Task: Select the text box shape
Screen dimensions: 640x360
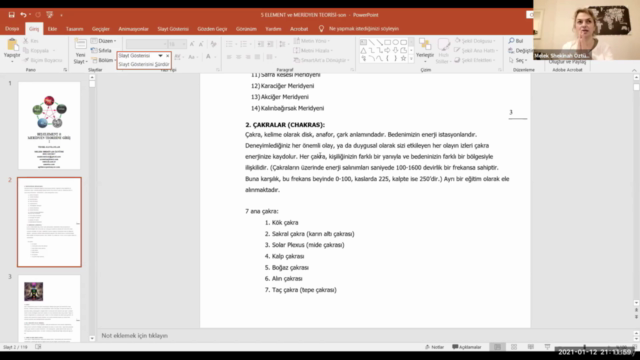Action: click(x=363, y=42)
